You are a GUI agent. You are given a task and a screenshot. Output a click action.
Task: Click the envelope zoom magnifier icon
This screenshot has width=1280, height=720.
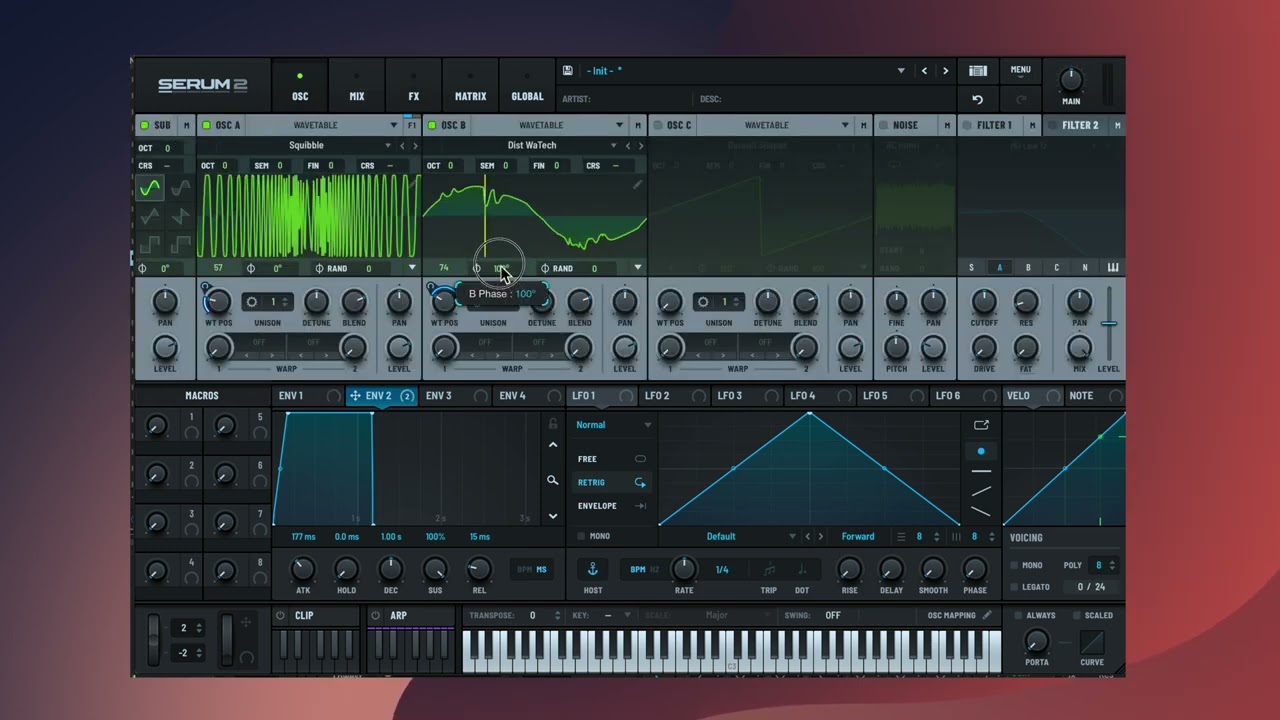pyautogui.click(x=552, y=481)
